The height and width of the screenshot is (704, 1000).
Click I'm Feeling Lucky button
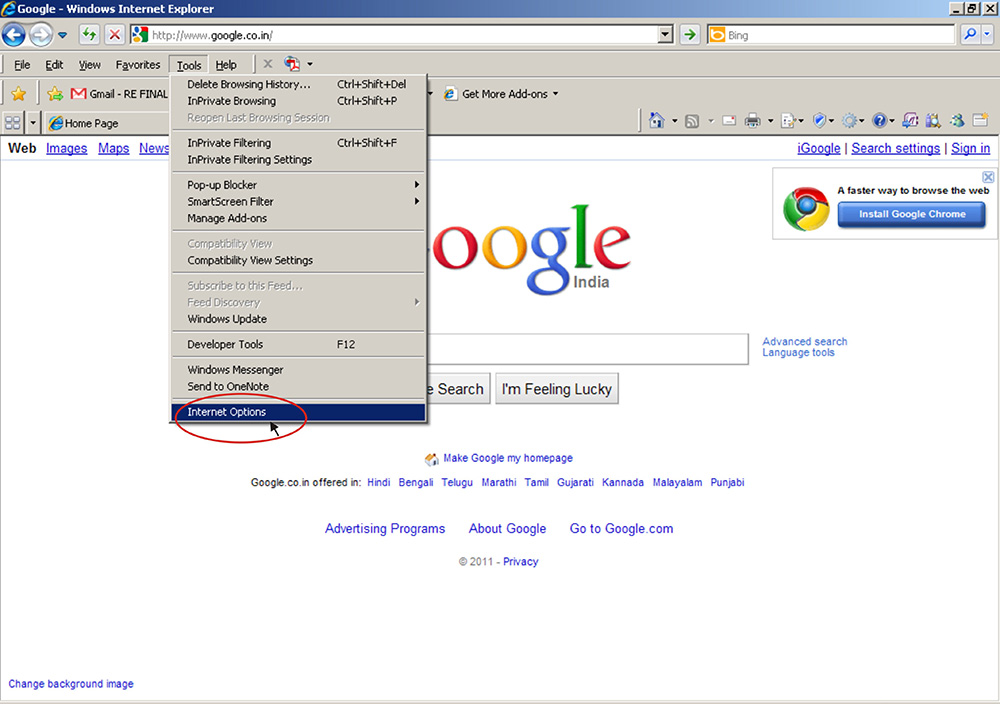pos(557,389)
